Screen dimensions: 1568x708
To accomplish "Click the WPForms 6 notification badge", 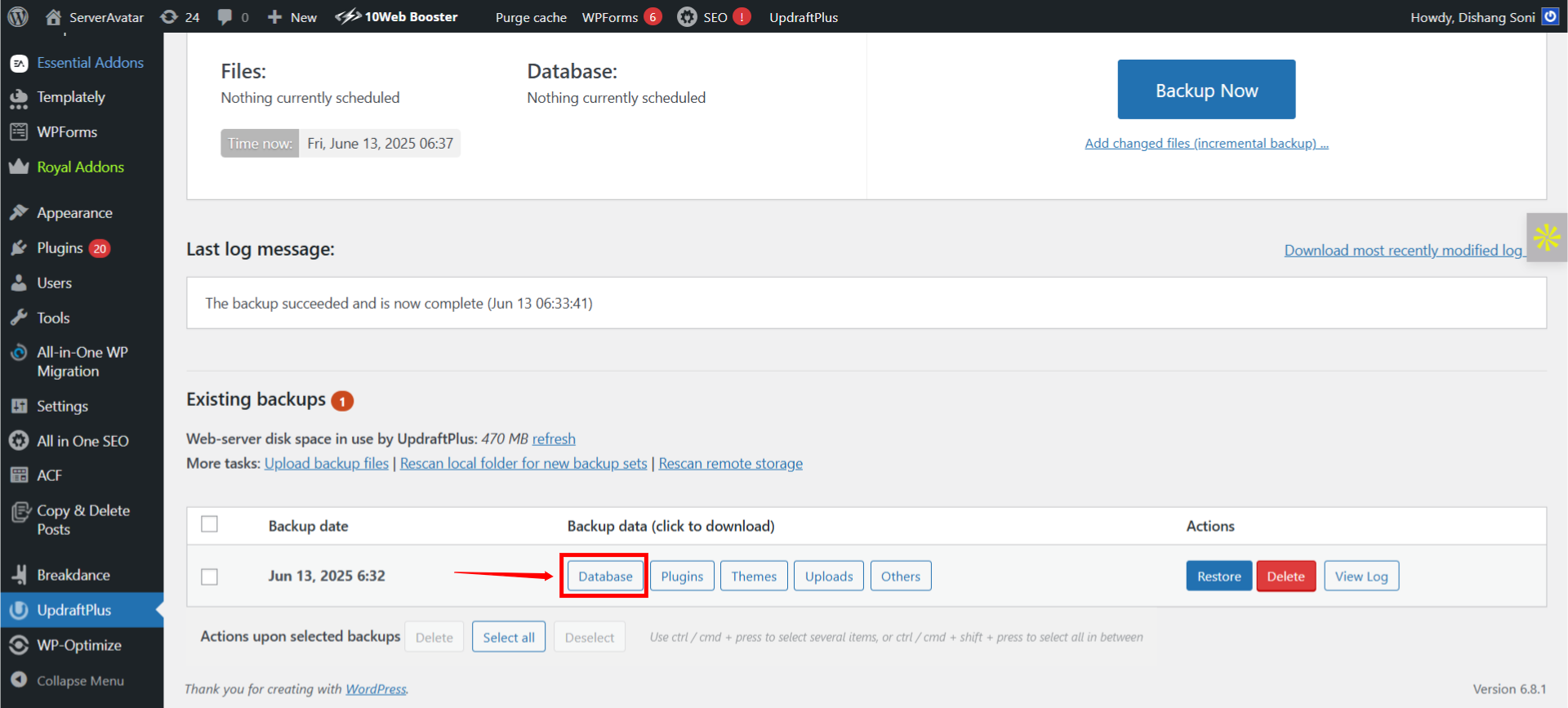I will (653, 17).
